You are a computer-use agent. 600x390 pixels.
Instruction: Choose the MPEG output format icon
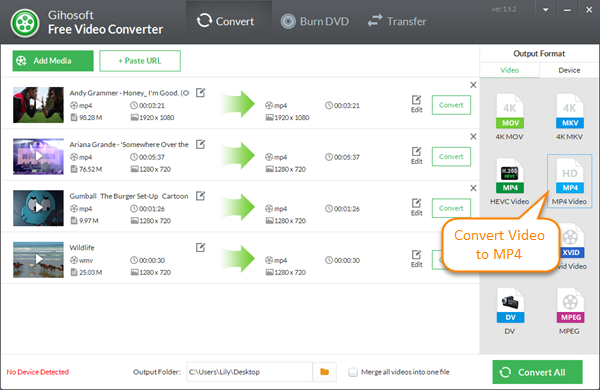click(x=570, y=305)
